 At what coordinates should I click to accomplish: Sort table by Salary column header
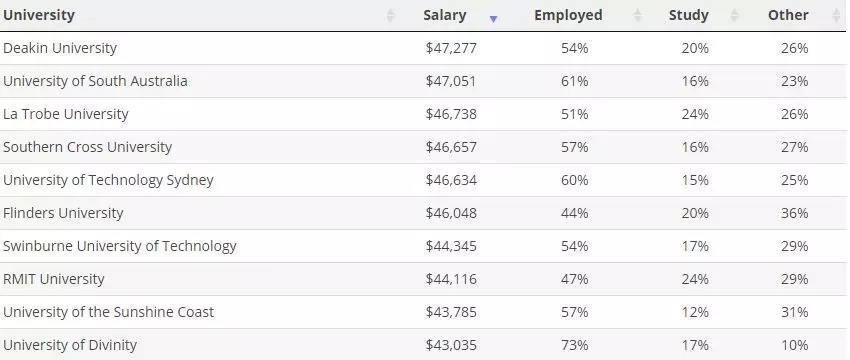(x=445, y=15)
